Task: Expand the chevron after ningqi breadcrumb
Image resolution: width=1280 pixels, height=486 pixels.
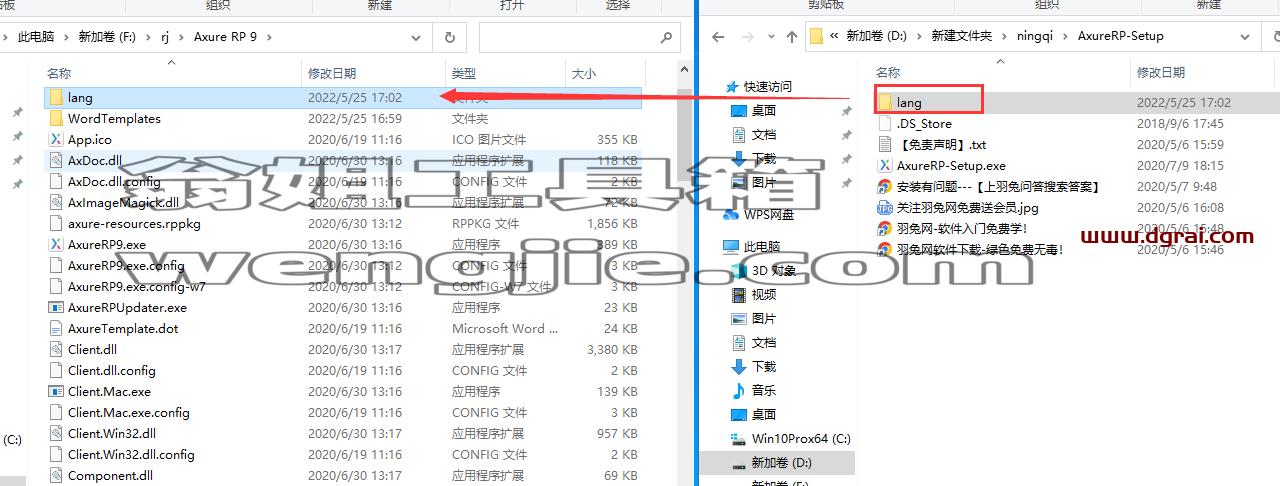Action: point(1066,36)
